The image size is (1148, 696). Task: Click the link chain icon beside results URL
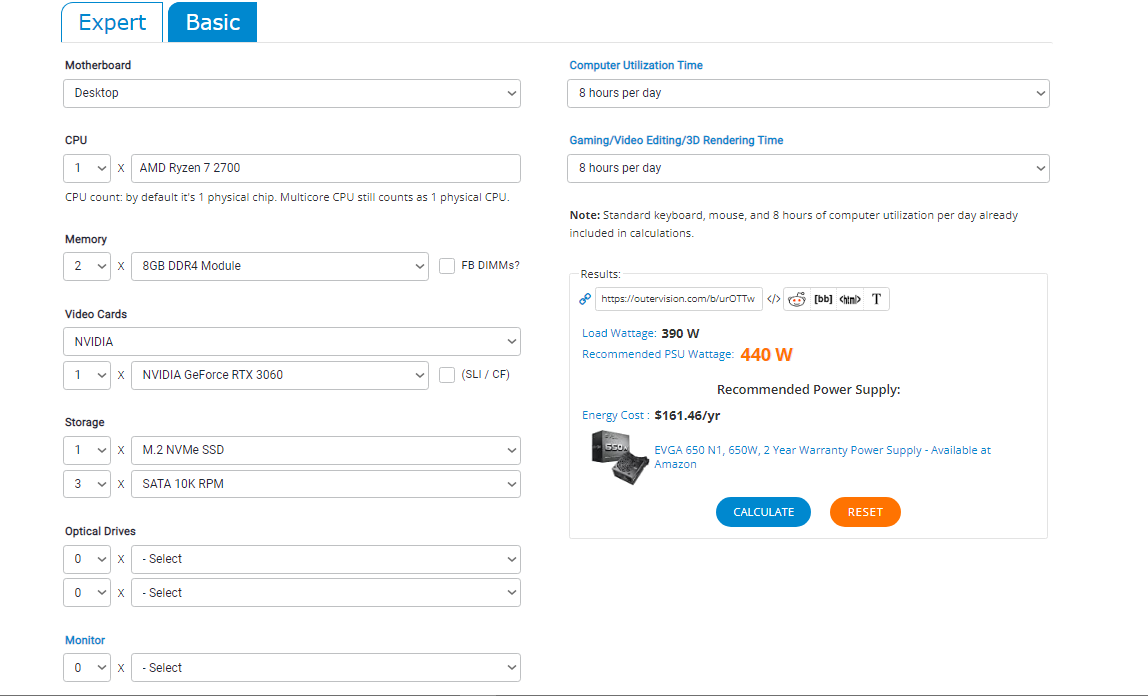(x=585, y=299)
